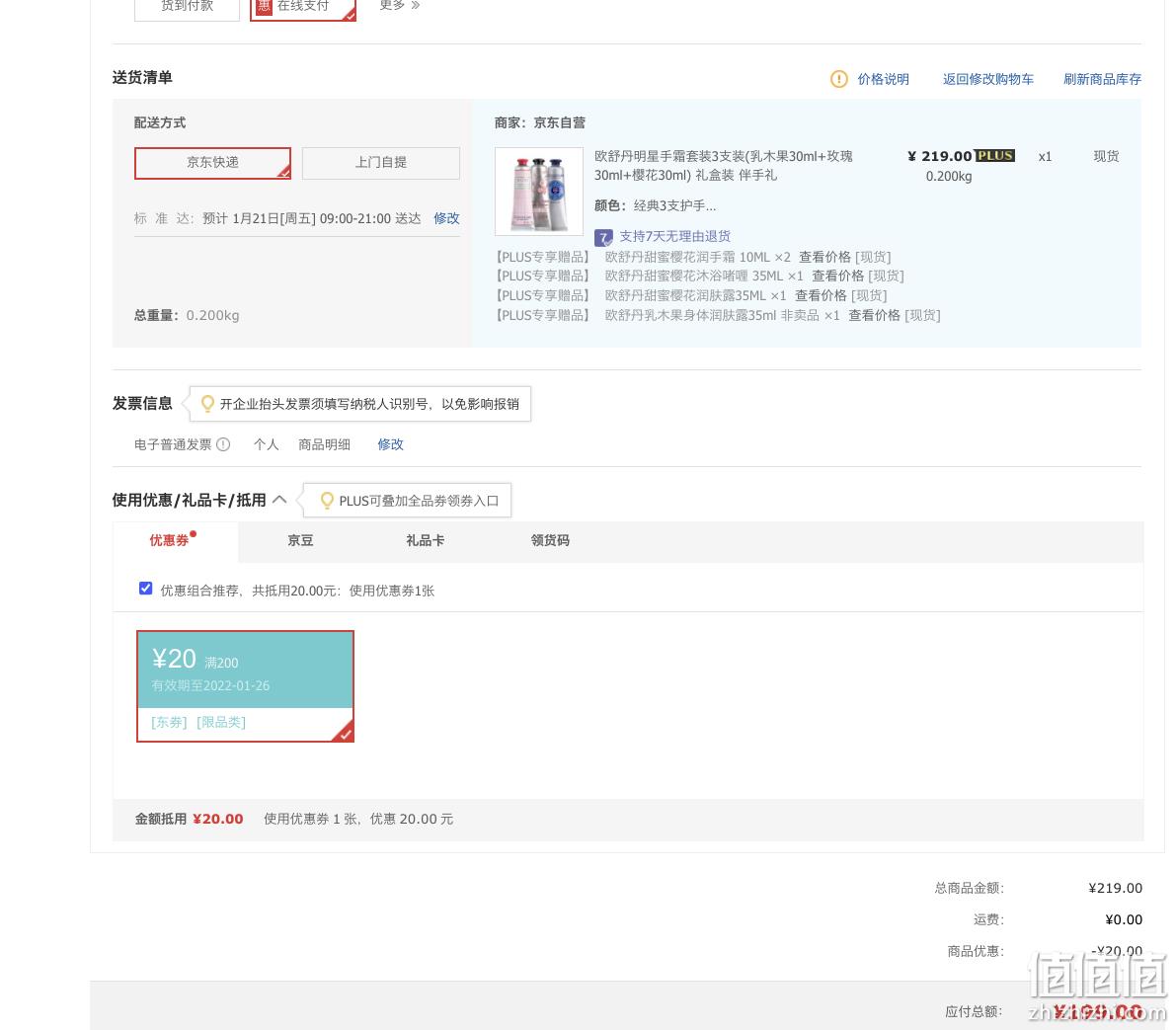Click the 欧舒丹甜蜜樱花润肤露35ML gift name
1176x1030 pixels.
click(x=684, y=295)
